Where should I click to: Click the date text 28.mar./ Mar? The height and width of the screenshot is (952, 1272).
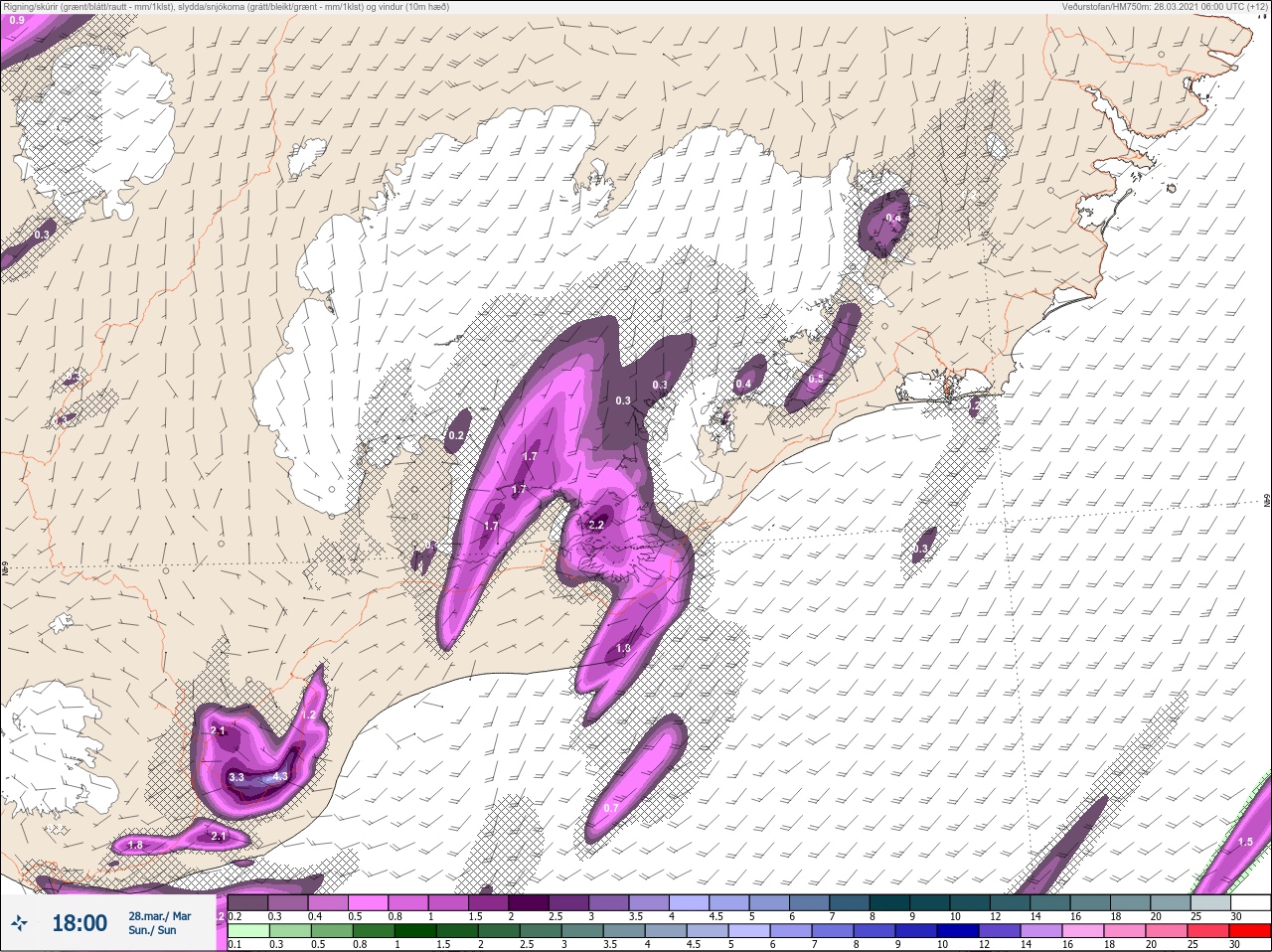click(x=160, y=915)
